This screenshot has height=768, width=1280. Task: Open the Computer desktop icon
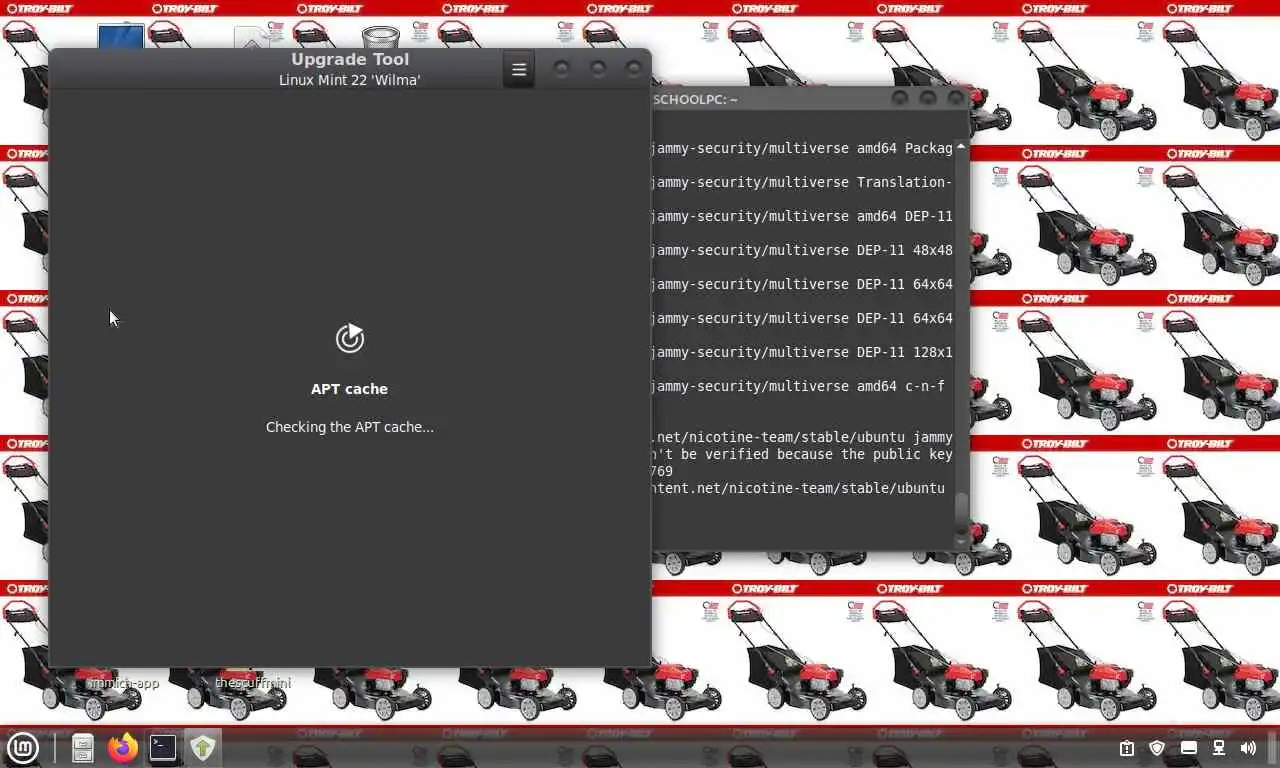pyautogui.click(x=121, y=37)
